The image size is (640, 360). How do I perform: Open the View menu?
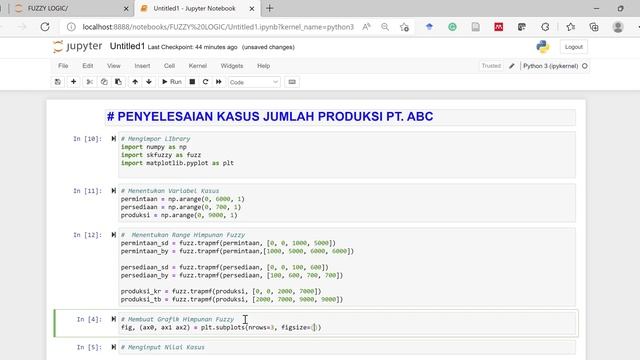(114, 66)
